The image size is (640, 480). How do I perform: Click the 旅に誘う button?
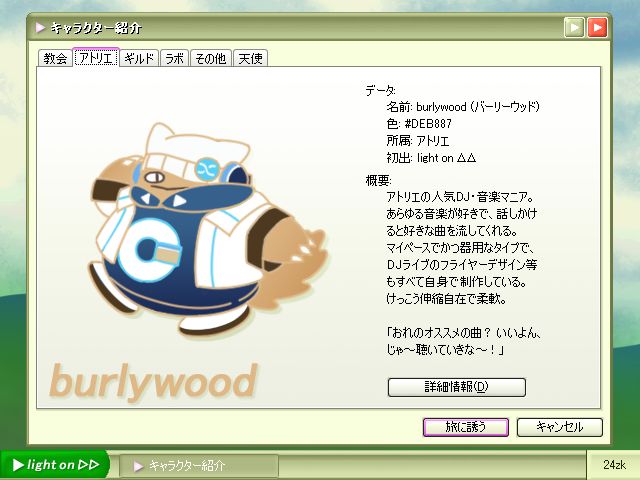coord(466,427)
